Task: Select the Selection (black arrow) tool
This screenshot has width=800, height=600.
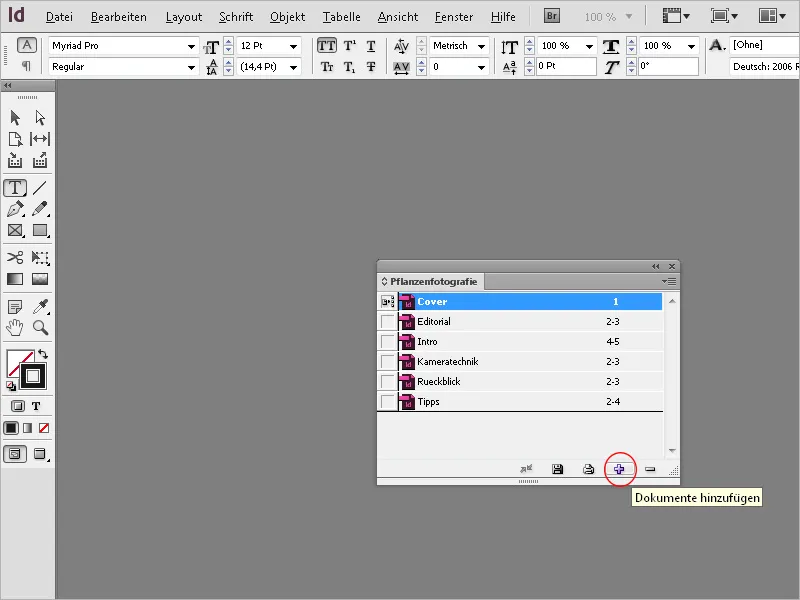Action: pyautogui.click(x=15, y=118)
